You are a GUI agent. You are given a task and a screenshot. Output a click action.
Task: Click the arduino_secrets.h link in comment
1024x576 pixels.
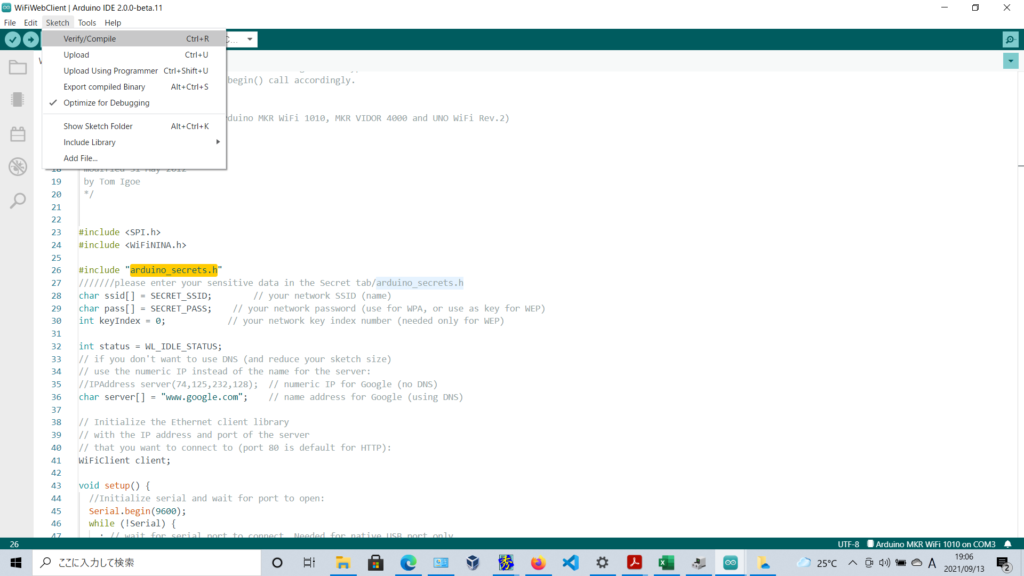pyautogui.click(x=420, y=283)
